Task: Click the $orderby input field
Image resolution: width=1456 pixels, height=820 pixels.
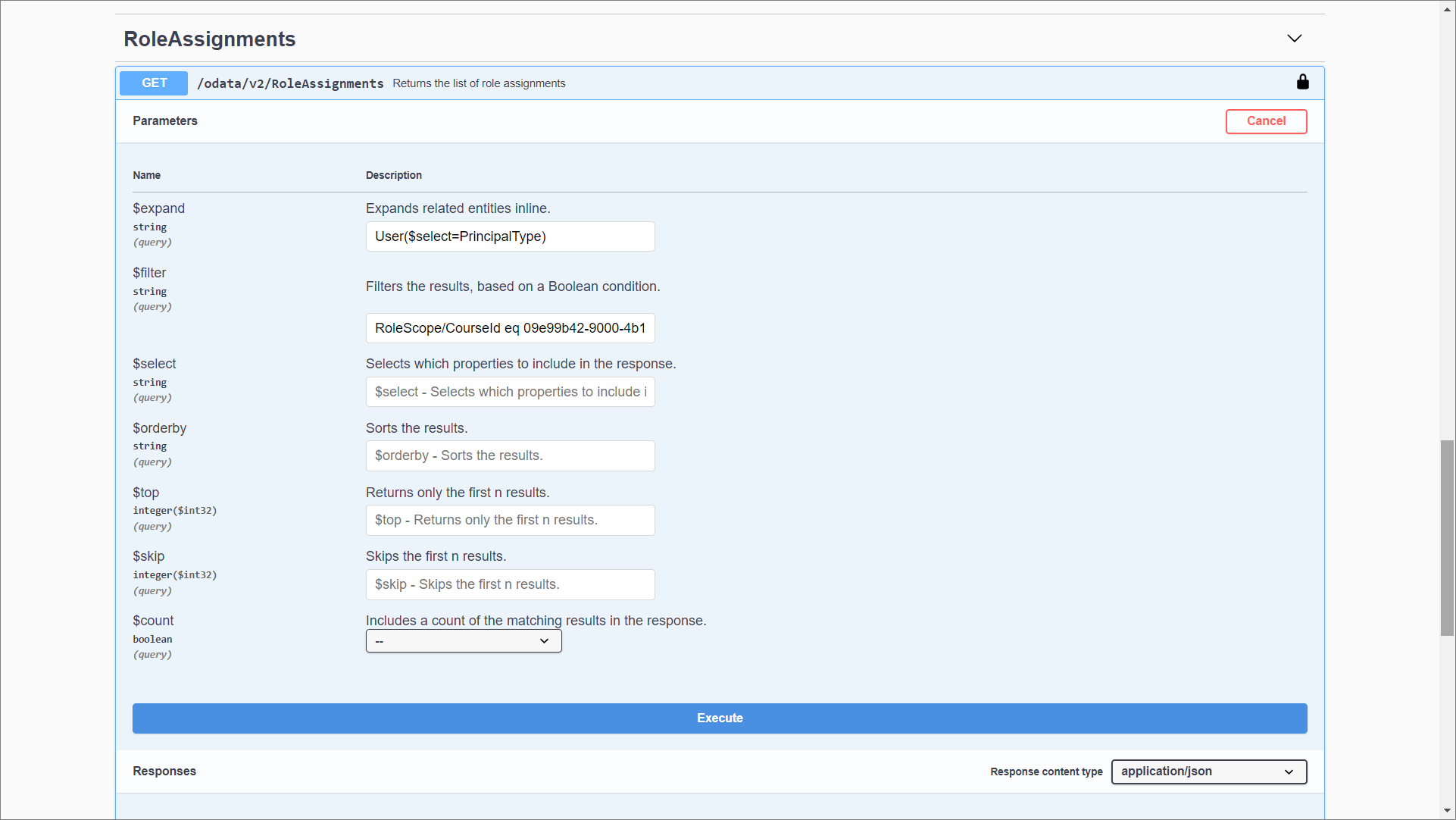Action: coord(510,455)
